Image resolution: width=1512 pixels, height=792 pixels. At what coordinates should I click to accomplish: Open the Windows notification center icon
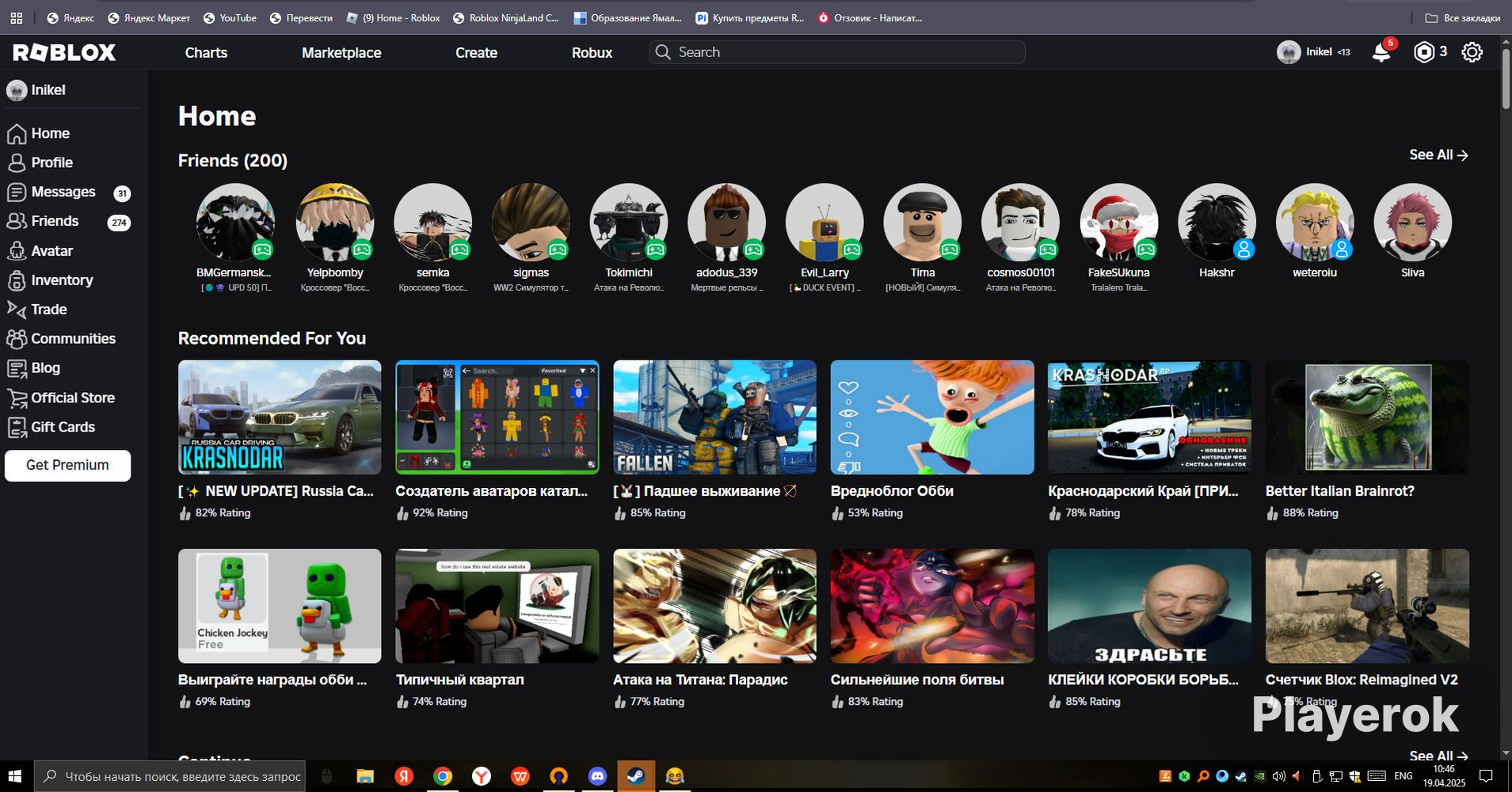pos(1487,776)
